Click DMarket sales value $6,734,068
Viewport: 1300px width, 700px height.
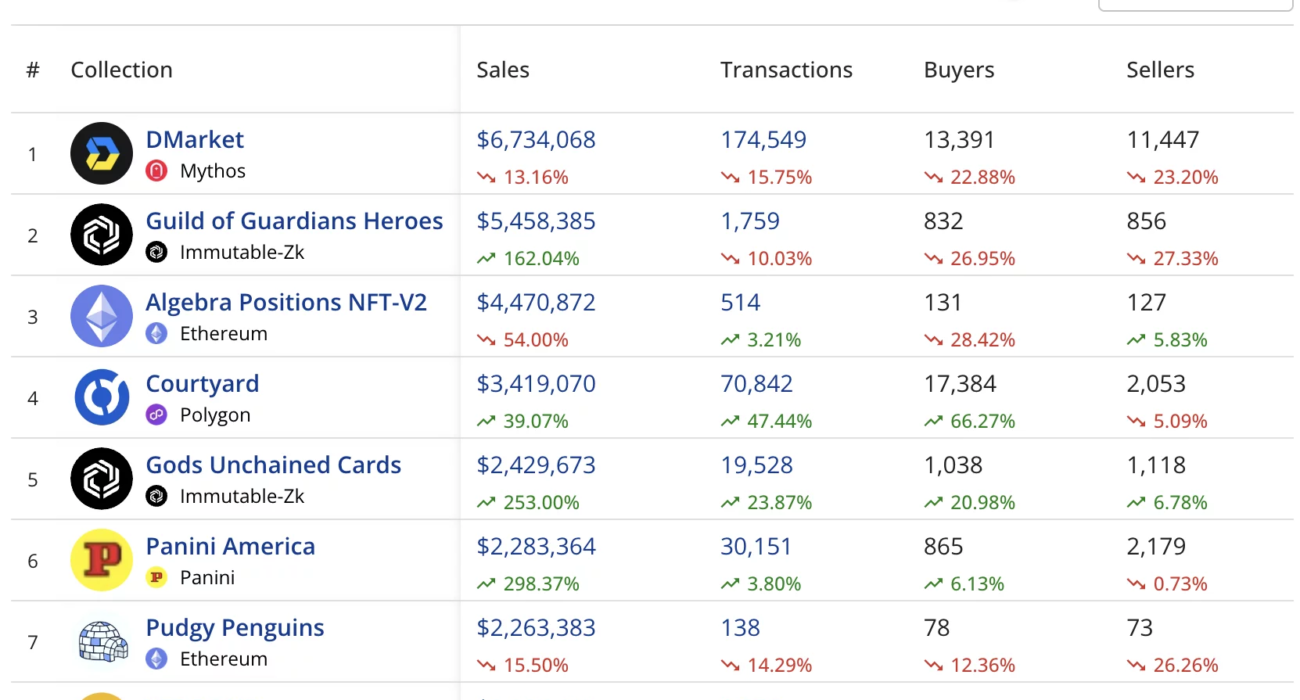(536, 140)
